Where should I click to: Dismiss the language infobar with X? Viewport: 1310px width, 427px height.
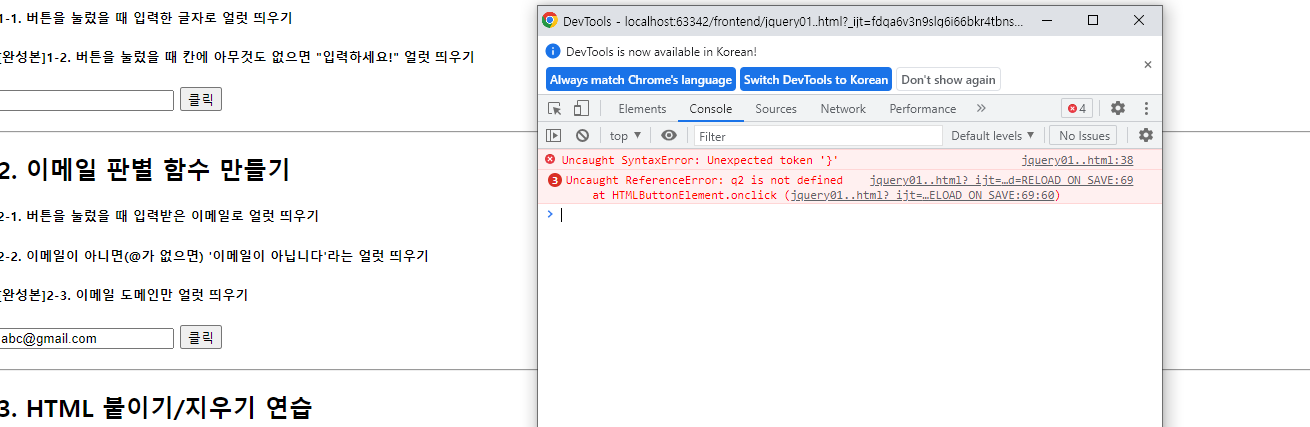coord(1148,64)
